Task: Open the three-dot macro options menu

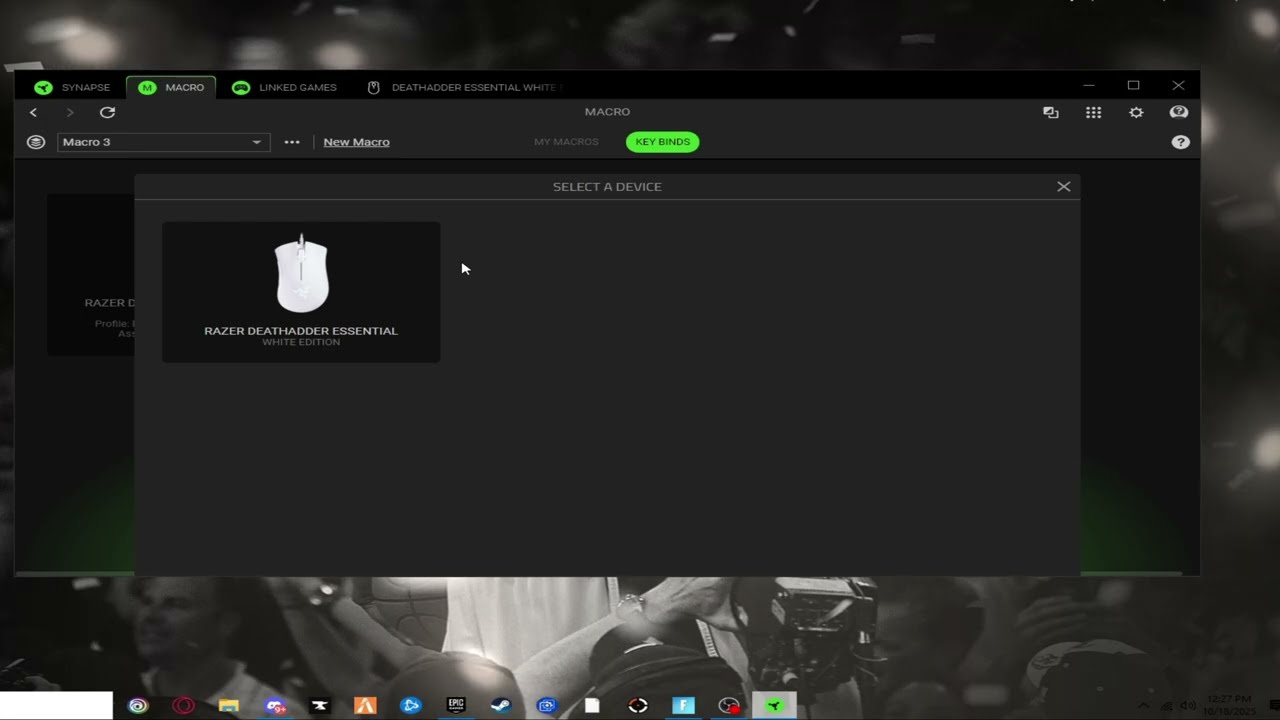Action: [x=292, y=142]
